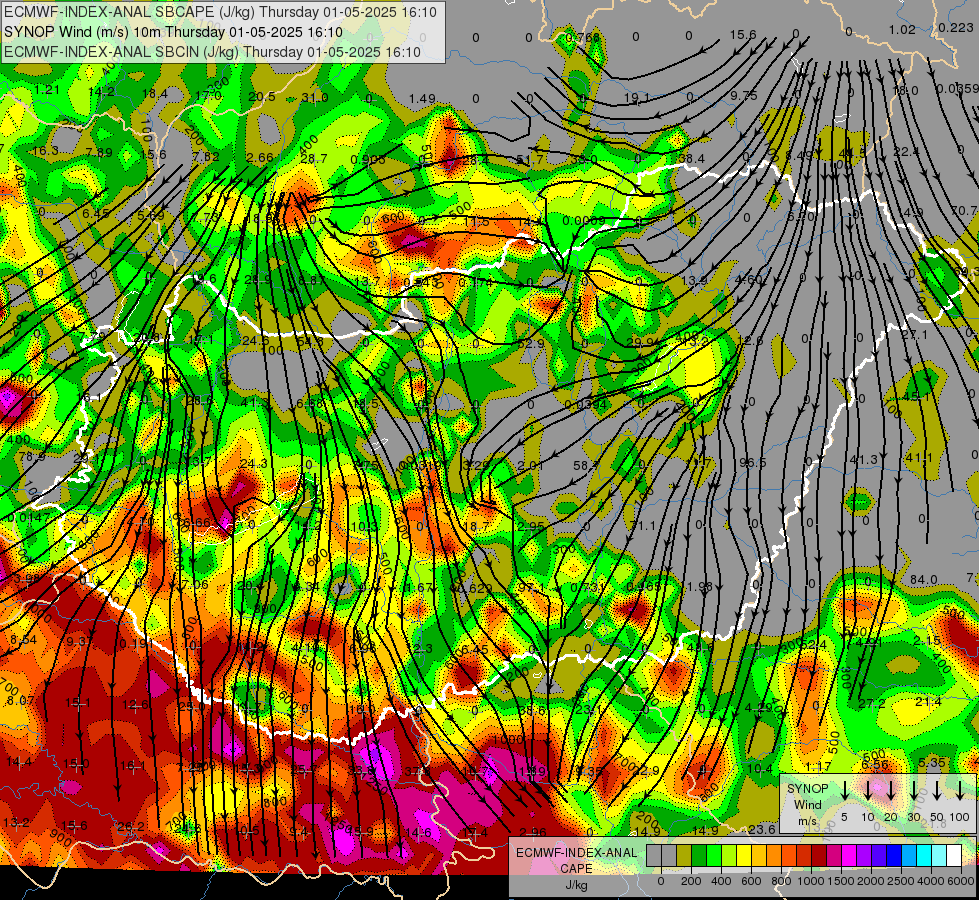Select the white swatch at the CAPE legend end
This screenshot has width=979, height=900.
[x=954, y=855]
